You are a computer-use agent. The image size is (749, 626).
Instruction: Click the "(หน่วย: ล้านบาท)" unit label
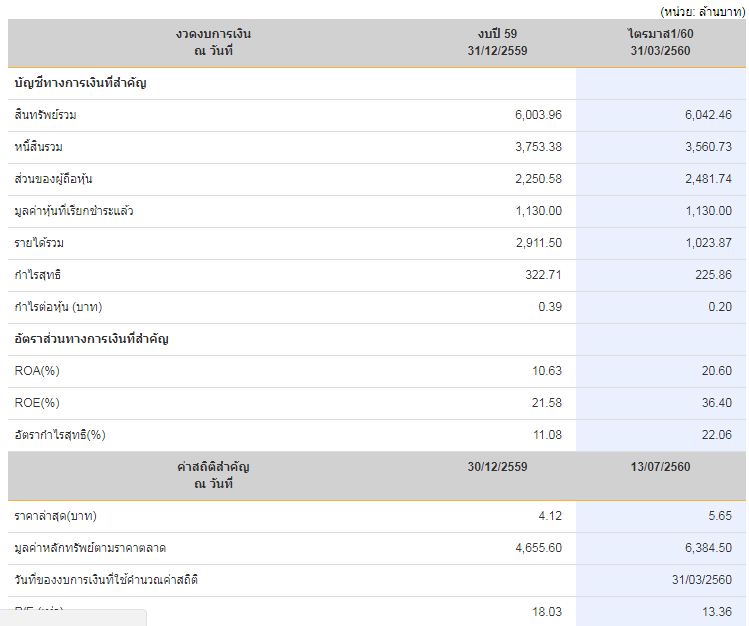[702, 11]
